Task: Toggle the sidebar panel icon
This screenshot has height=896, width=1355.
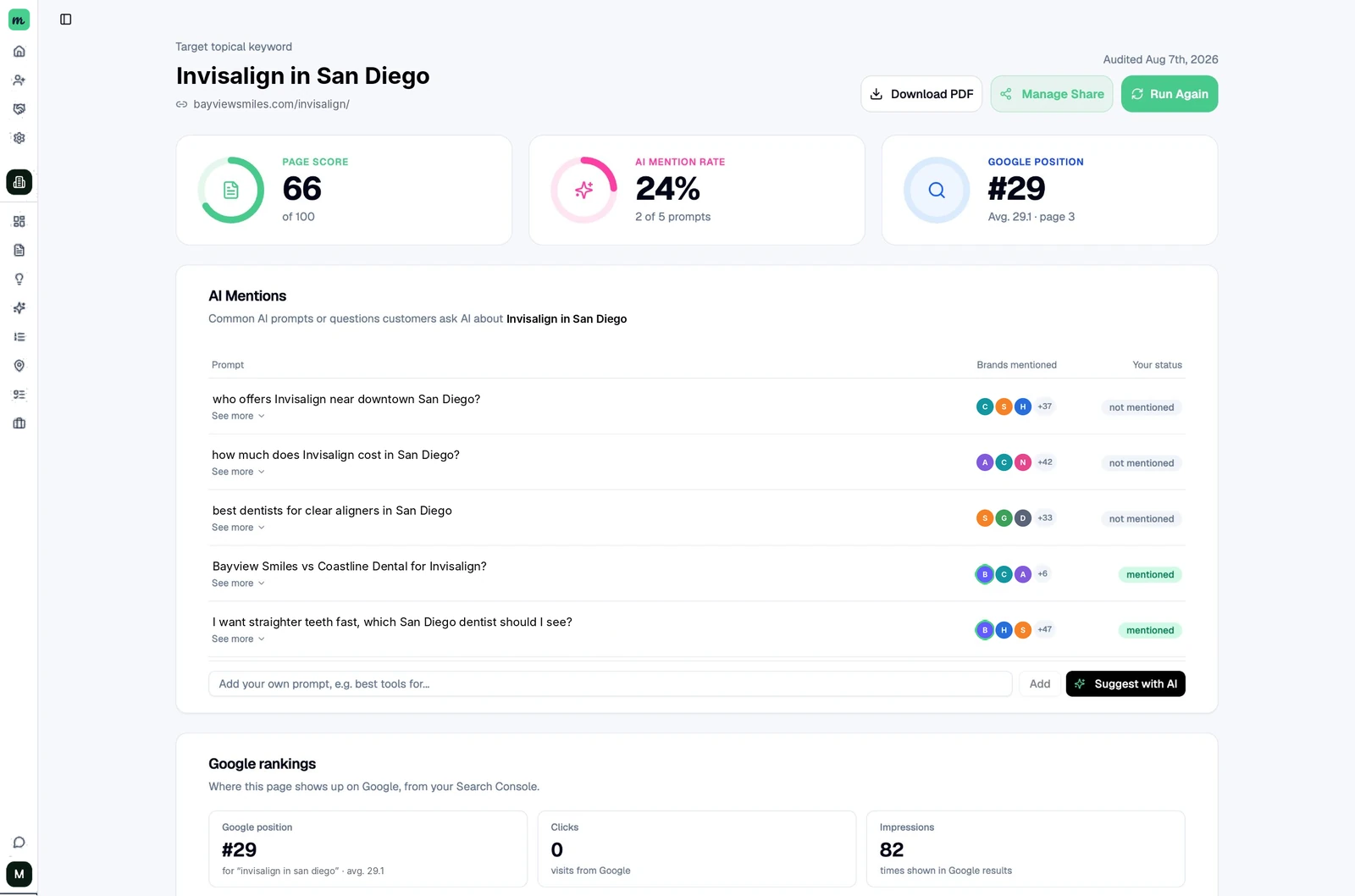Action: tap(66, 19)
